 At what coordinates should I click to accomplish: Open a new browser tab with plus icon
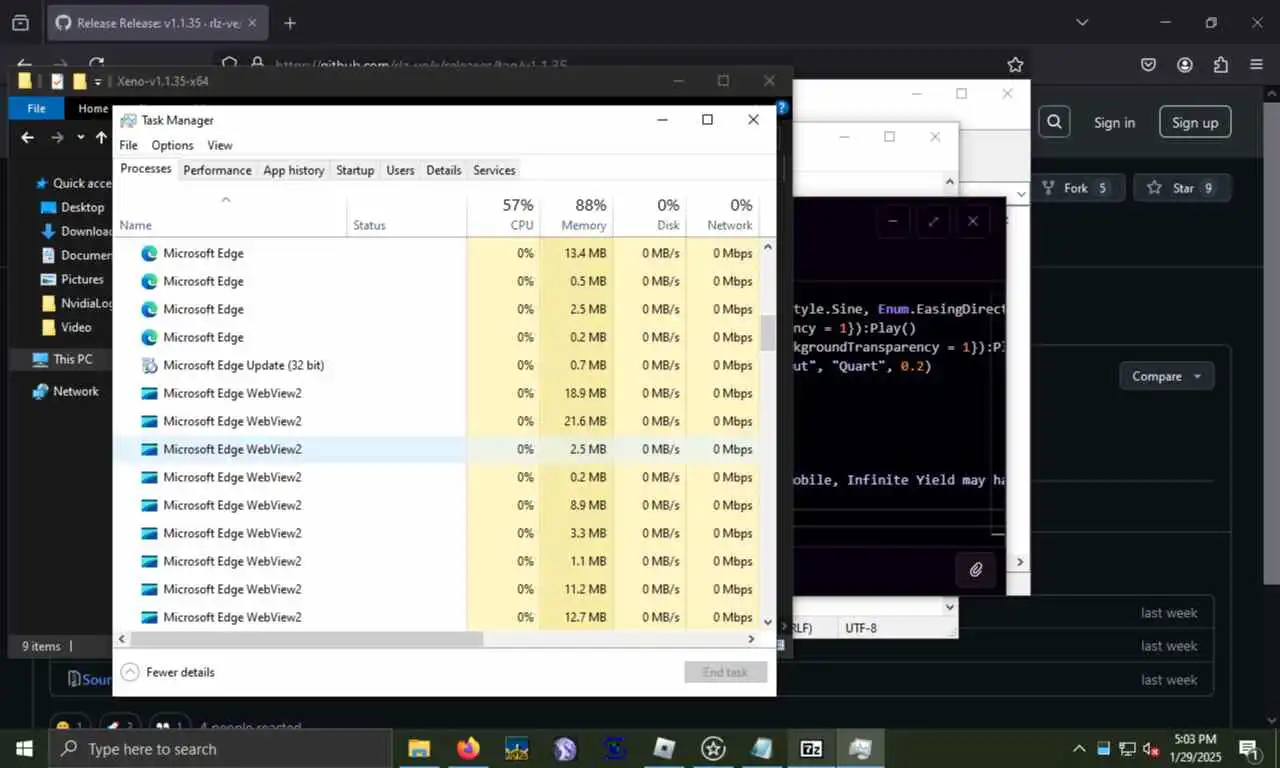tap(290, 23)
